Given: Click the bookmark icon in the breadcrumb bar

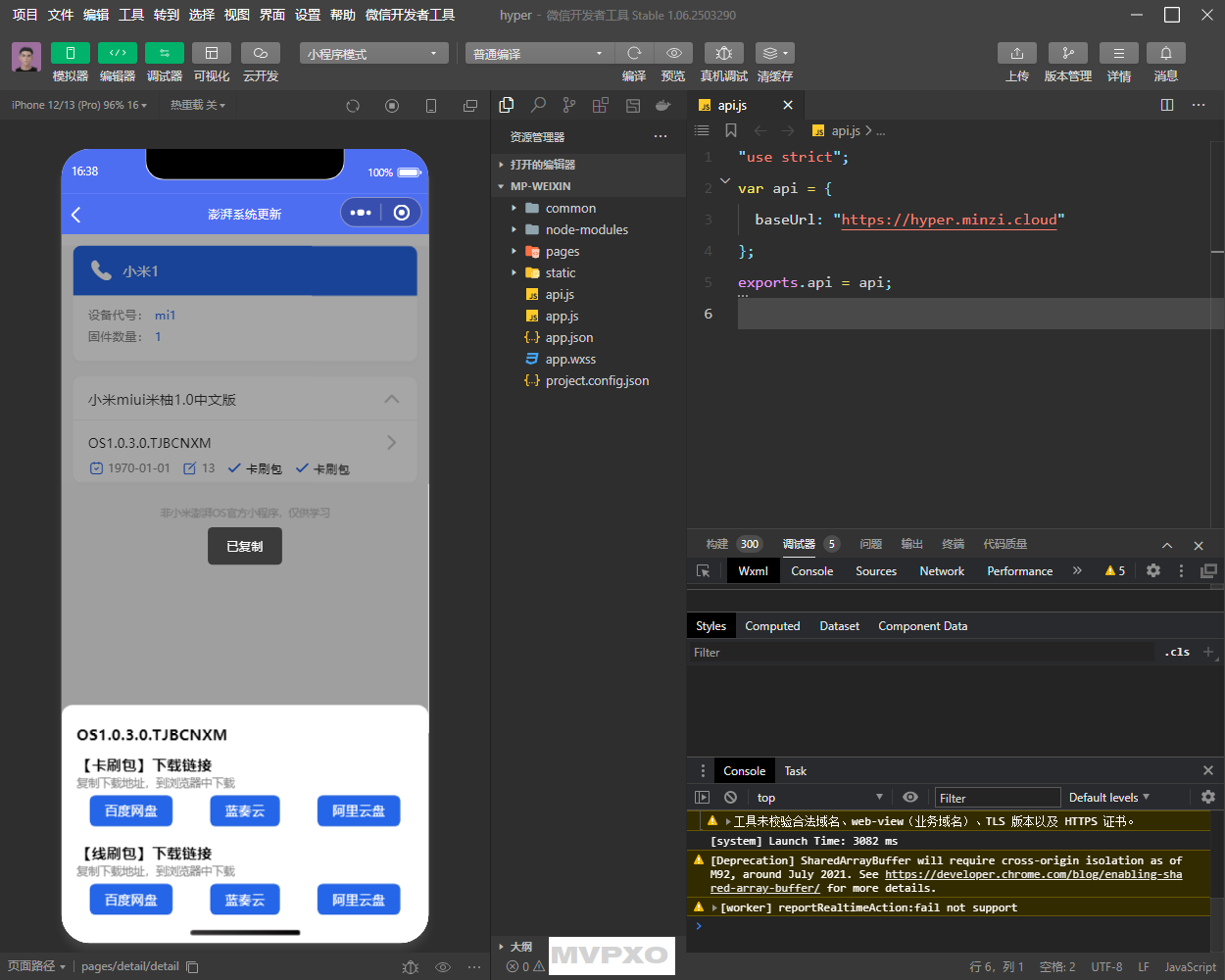Looking at the screenshot, I should point(731,130).
